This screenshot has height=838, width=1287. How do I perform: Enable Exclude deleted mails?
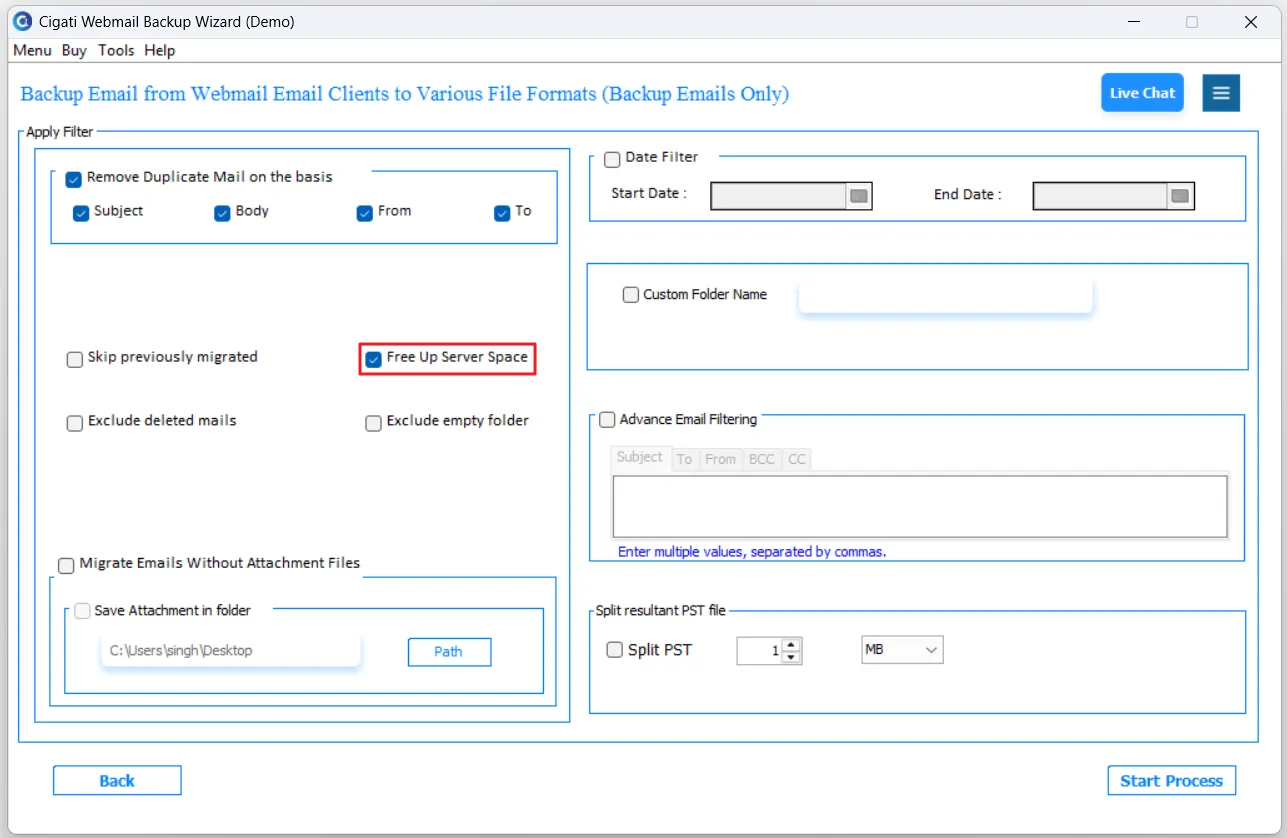pyautogui.click(x=75, y=424)
